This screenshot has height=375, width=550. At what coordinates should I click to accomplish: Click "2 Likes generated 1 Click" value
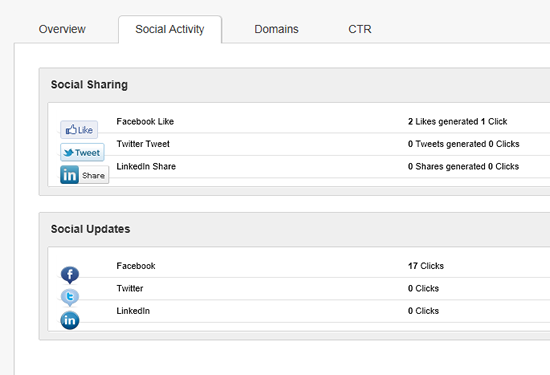click(x=457, y=121)
